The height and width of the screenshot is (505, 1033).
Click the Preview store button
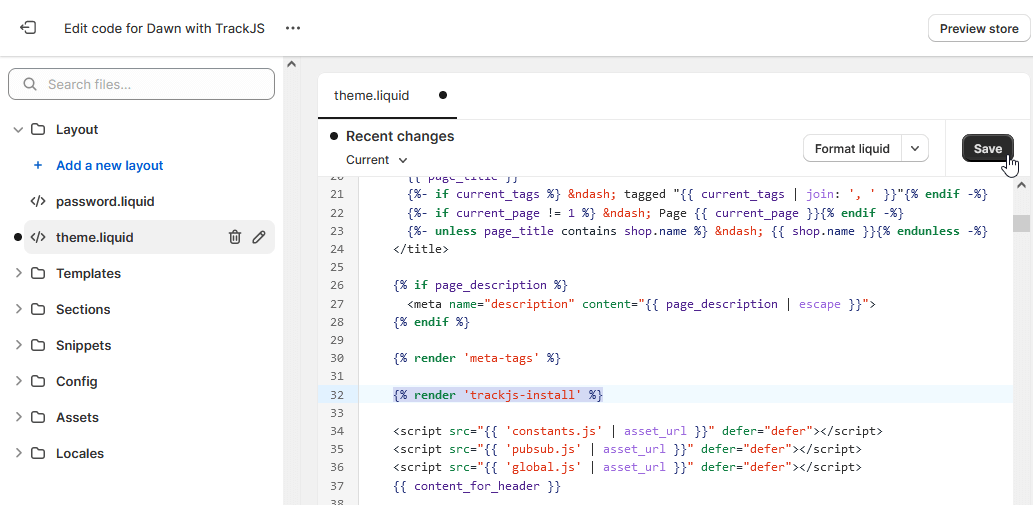[978, 28]
